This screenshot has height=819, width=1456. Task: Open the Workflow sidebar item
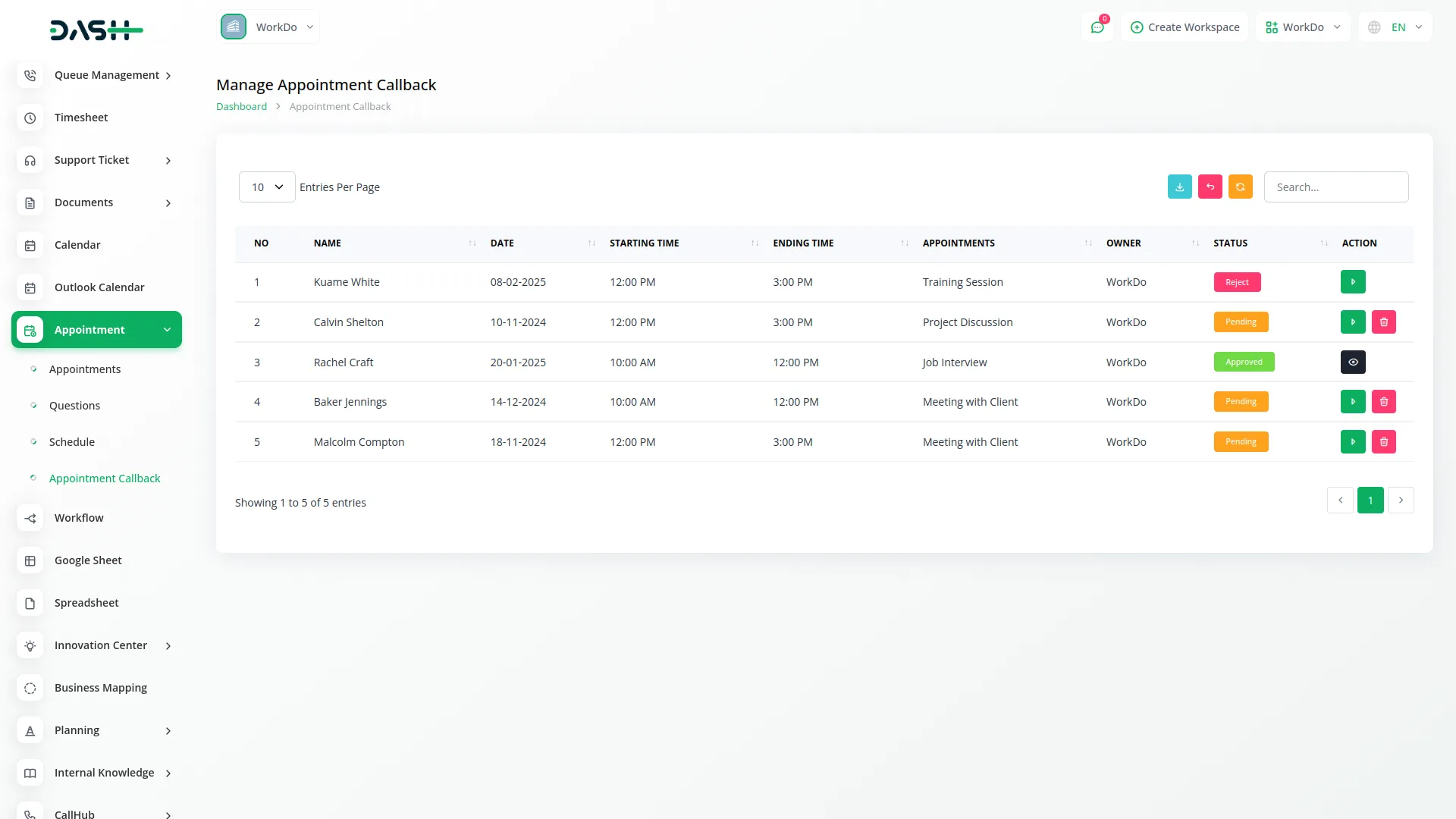tap(79, 518)
